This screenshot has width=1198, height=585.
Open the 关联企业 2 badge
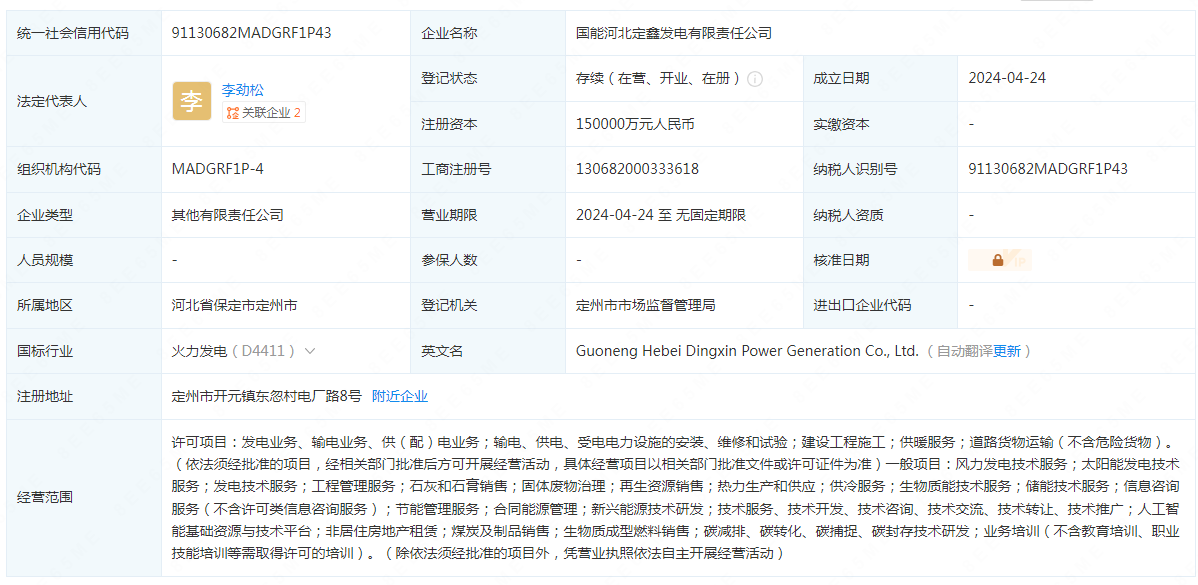click(264, 113)
